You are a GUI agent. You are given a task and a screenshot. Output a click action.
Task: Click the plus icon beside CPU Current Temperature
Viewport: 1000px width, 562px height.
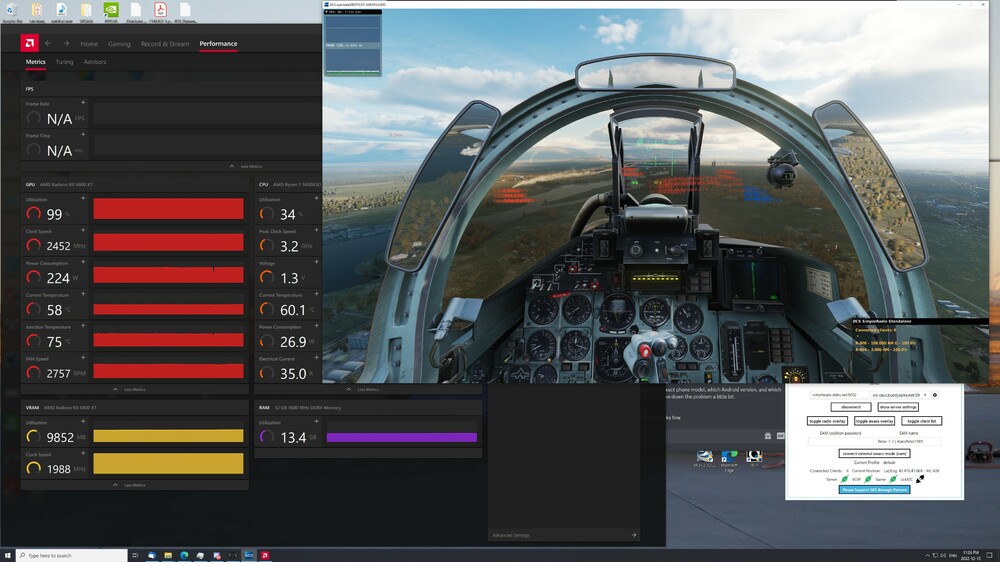click(316, 294)
